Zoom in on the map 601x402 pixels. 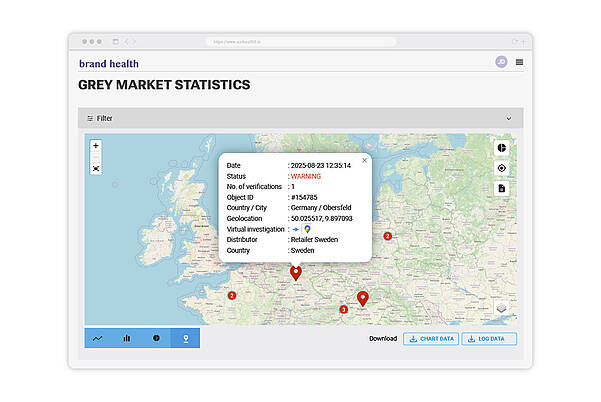(x=96, y=146)
